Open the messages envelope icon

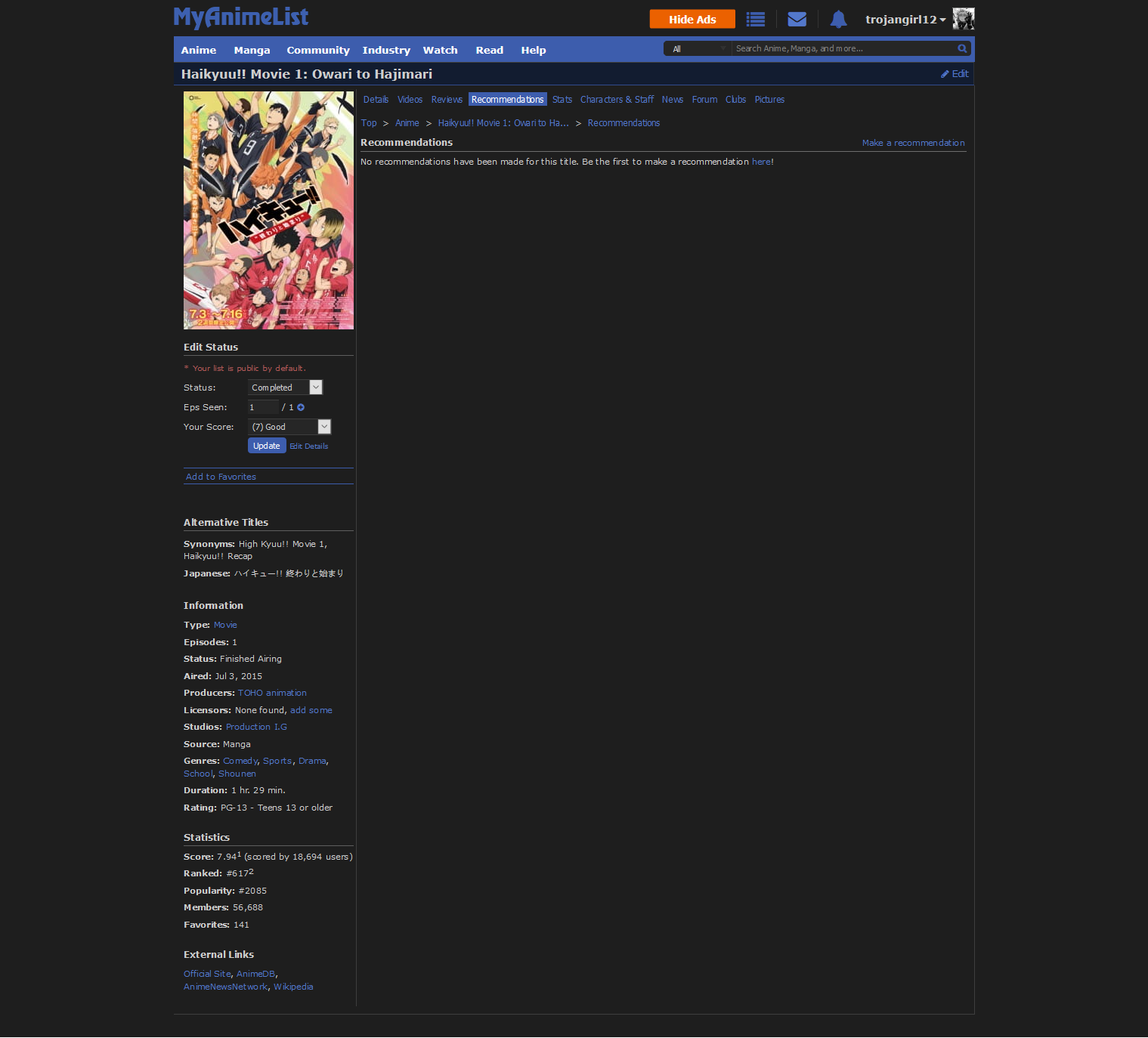797,19
